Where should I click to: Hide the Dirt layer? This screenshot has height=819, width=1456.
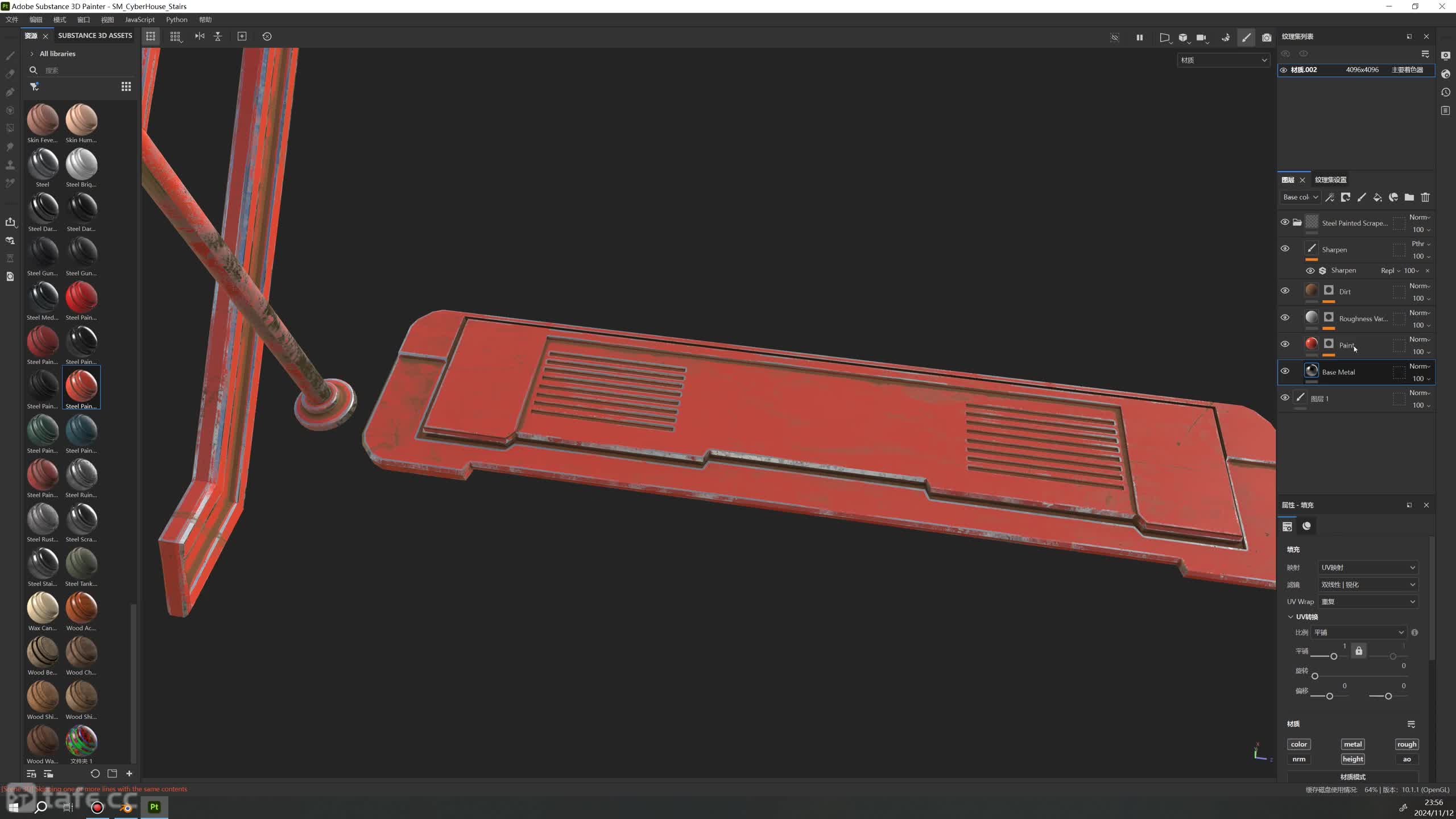tap(1285, 291)
